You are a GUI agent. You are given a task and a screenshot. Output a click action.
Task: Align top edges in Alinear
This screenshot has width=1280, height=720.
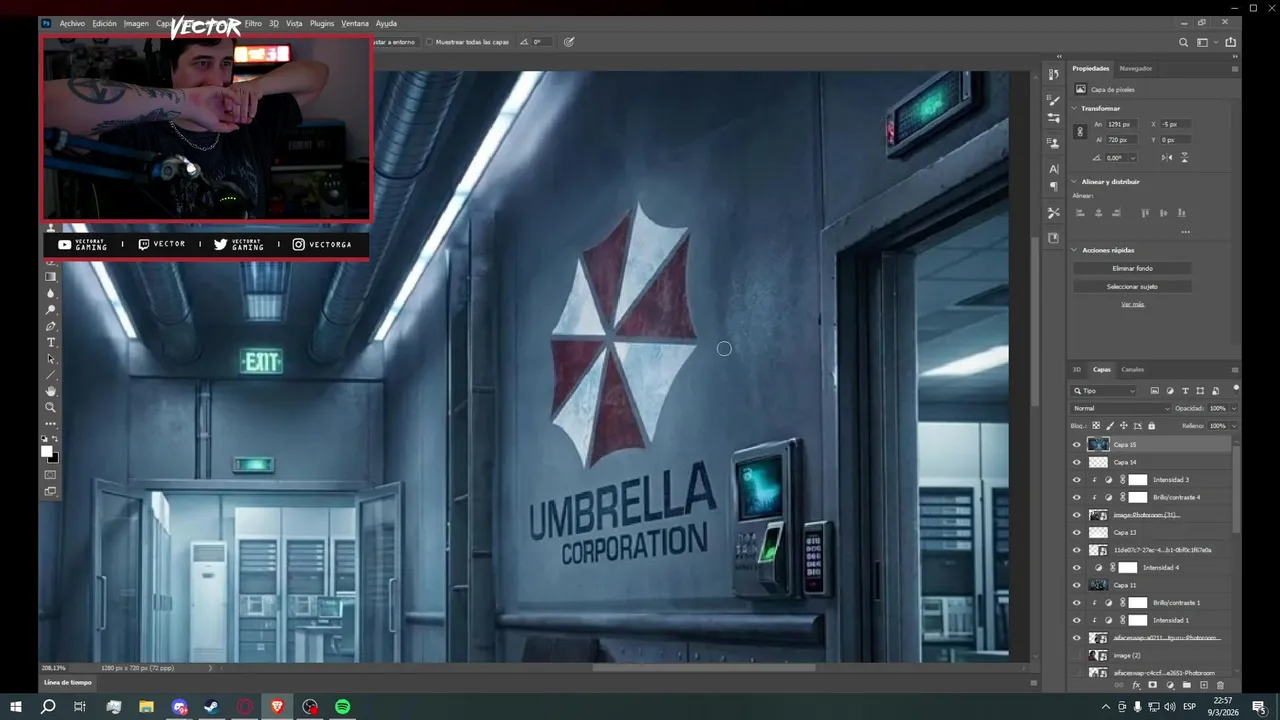pos(1146,213)
